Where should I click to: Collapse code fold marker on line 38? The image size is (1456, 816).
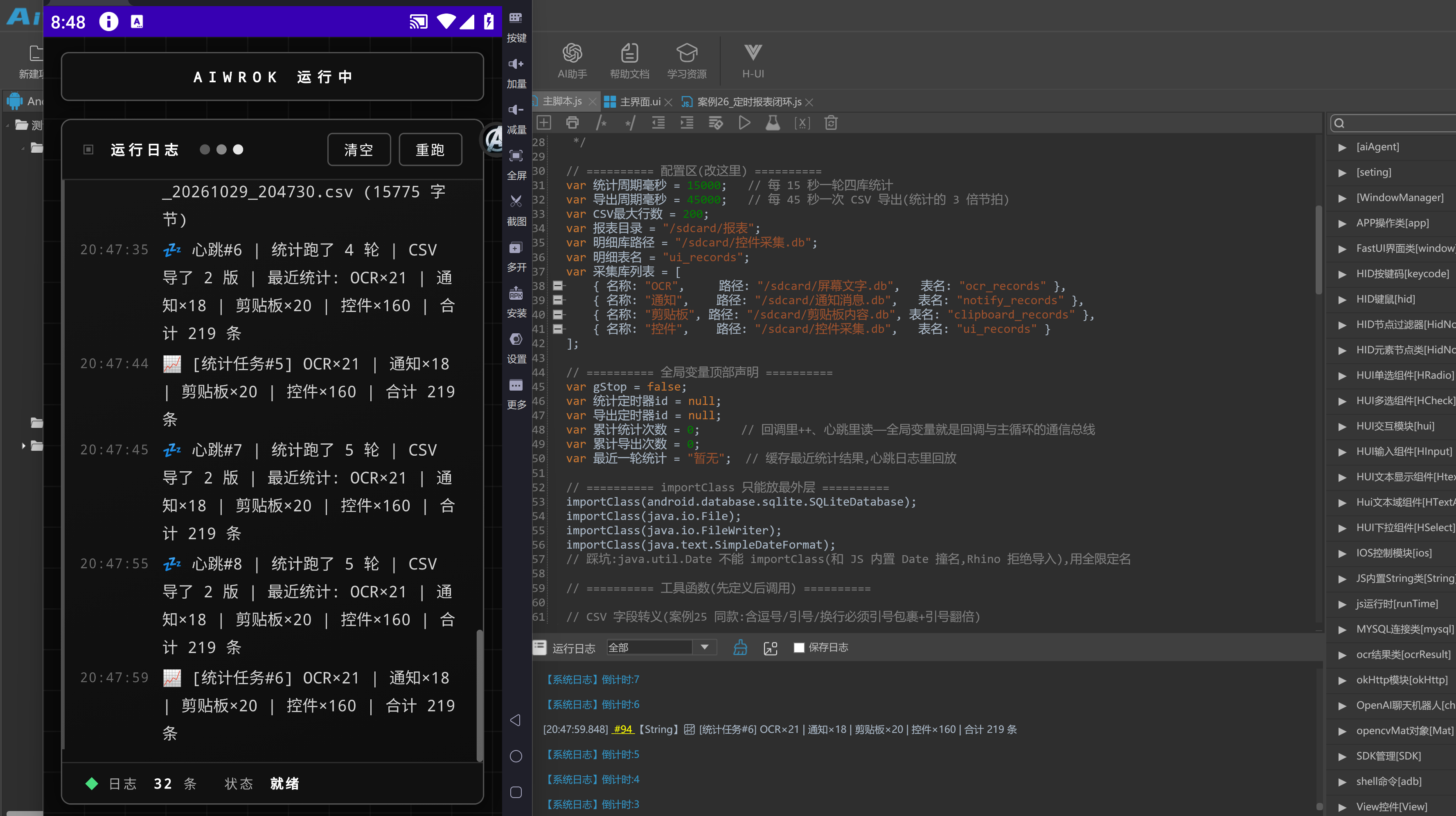coord(558,285)
